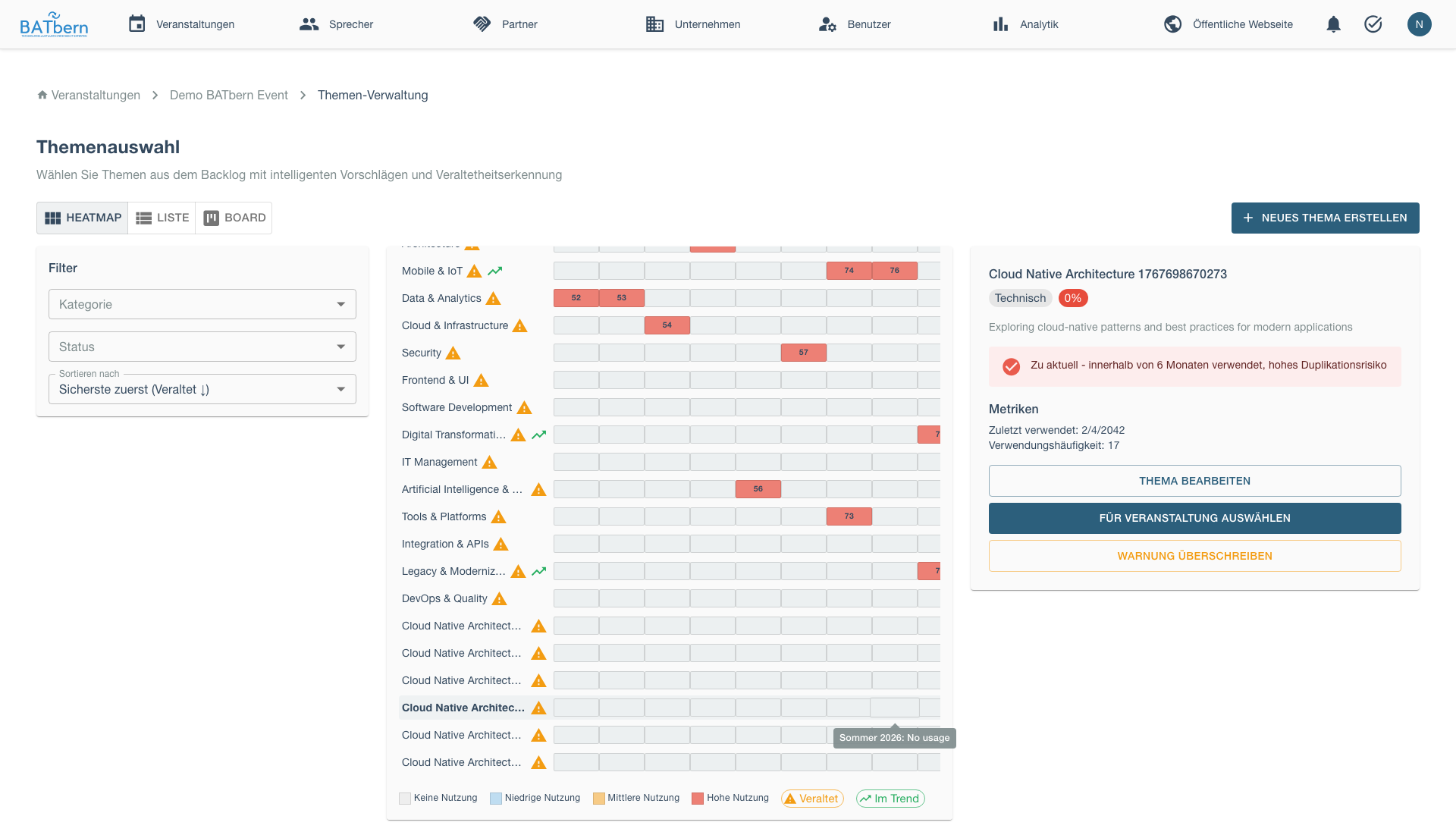Click the red check icon in warning alert
This screenshot has width=1456, height=838.
pos(1011,366)
